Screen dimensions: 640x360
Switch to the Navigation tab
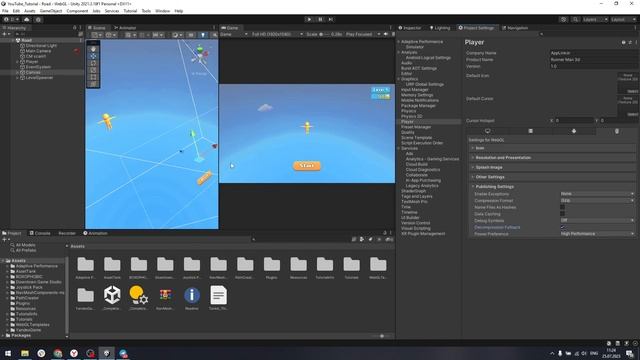(515, 28)
